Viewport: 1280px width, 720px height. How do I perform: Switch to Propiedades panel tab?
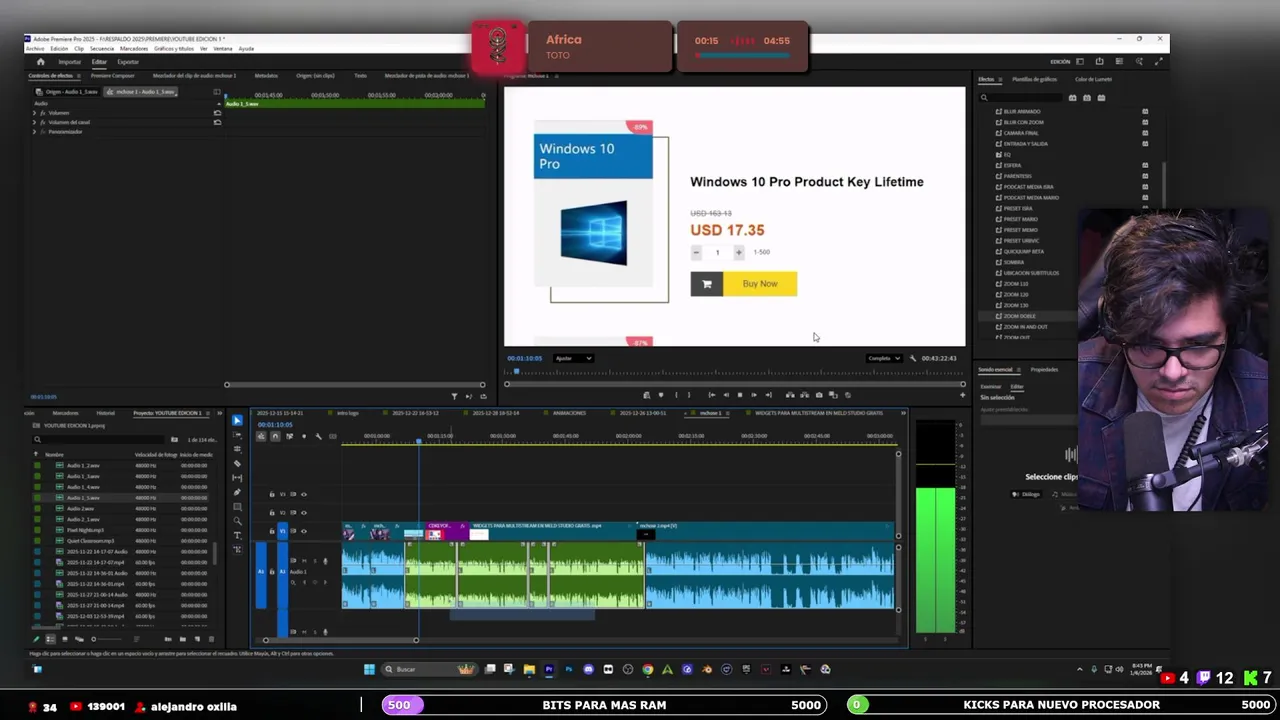(1044, 370)
